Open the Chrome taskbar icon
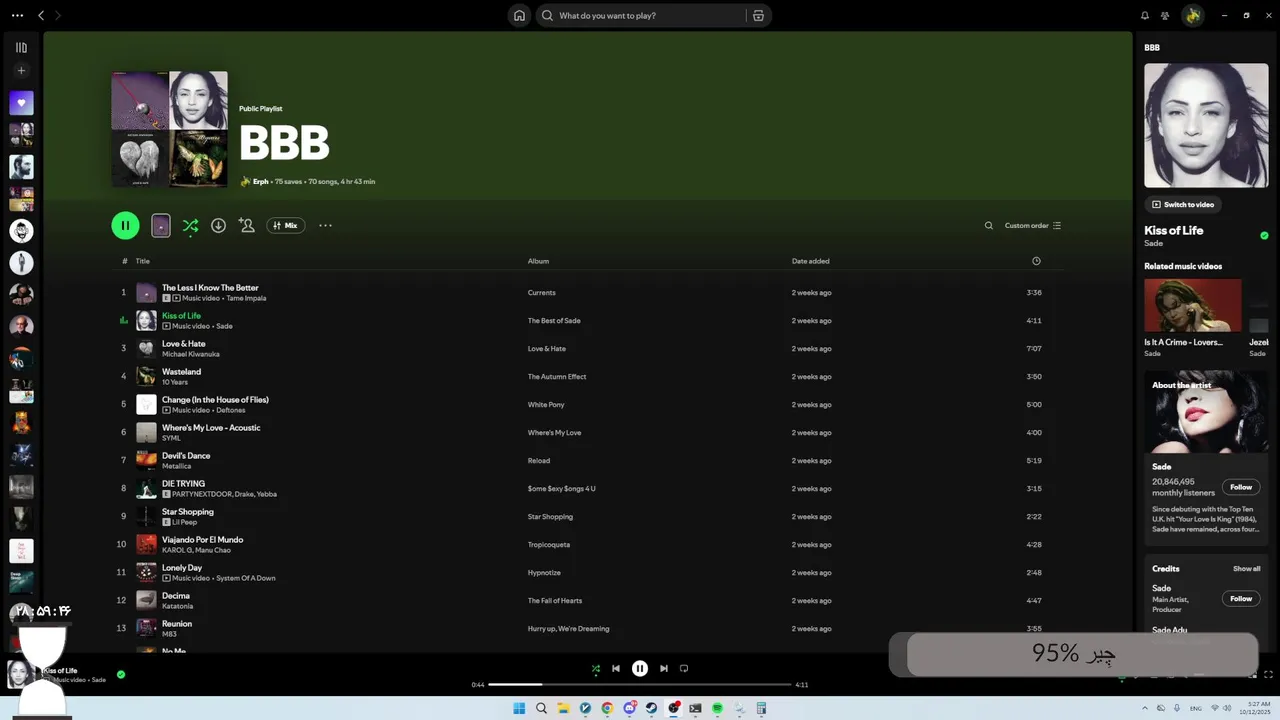This screenshot has width=1280, height=720. click(x=607, y=708)
